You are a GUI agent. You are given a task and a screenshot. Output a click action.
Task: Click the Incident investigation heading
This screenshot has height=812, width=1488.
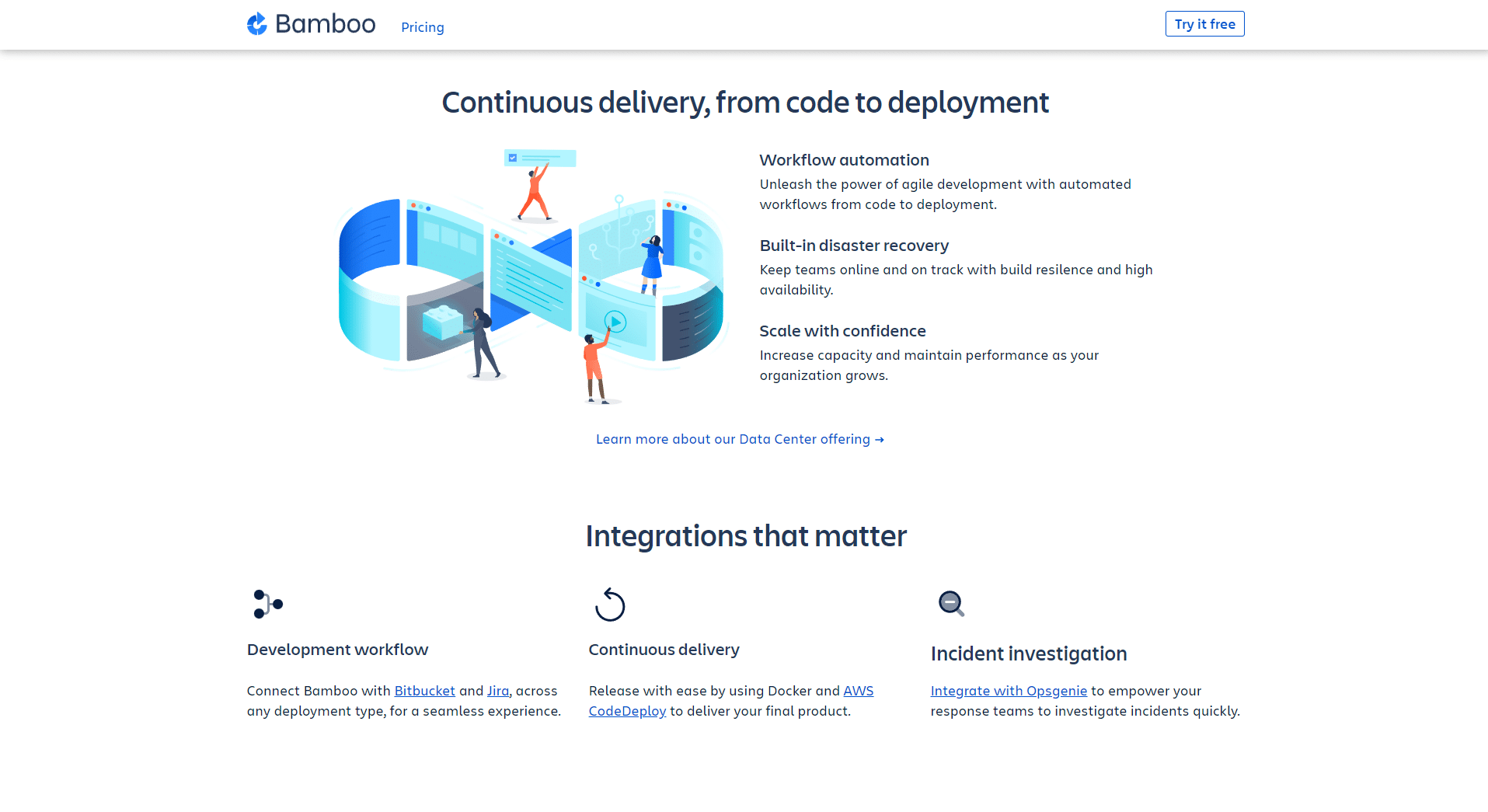1029,653
